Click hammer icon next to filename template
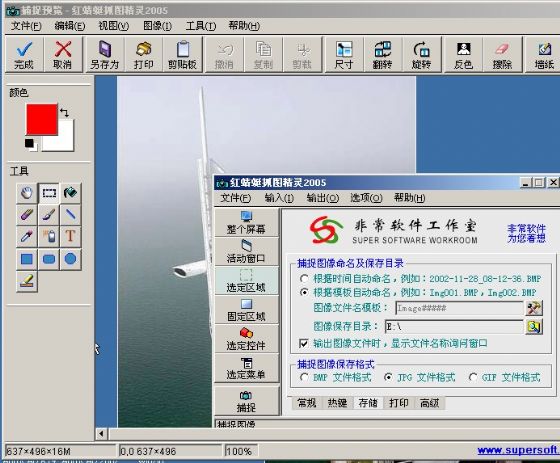Screen dimensions: 560x463 pyautogui.click(x=534, y=308)
